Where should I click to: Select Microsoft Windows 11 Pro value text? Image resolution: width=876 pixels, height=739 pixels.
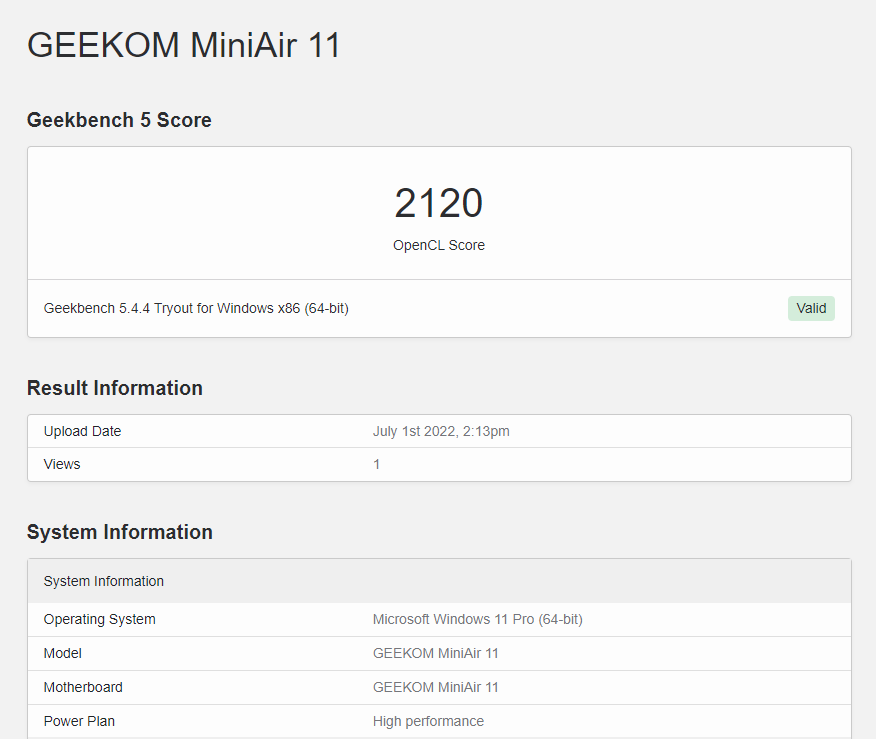(x=478, y=619)
